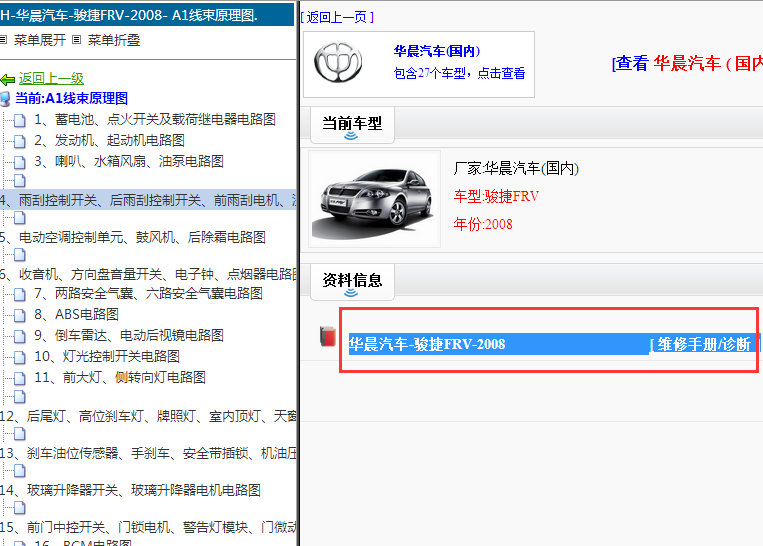Click the green back arrow icon

[x=8, y=79]
